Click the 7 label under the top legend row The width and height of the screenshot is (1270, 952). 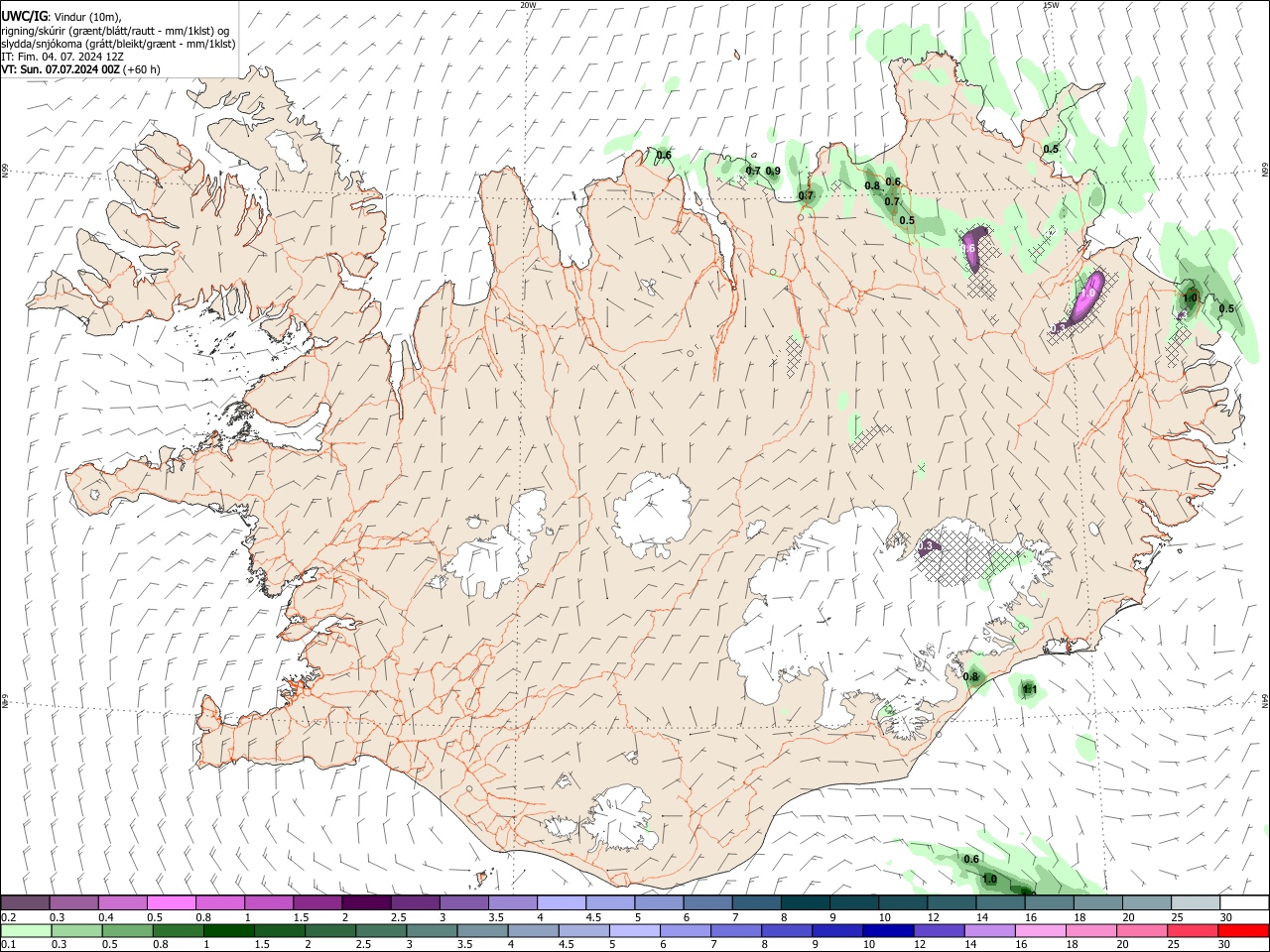tap(735, 917)
